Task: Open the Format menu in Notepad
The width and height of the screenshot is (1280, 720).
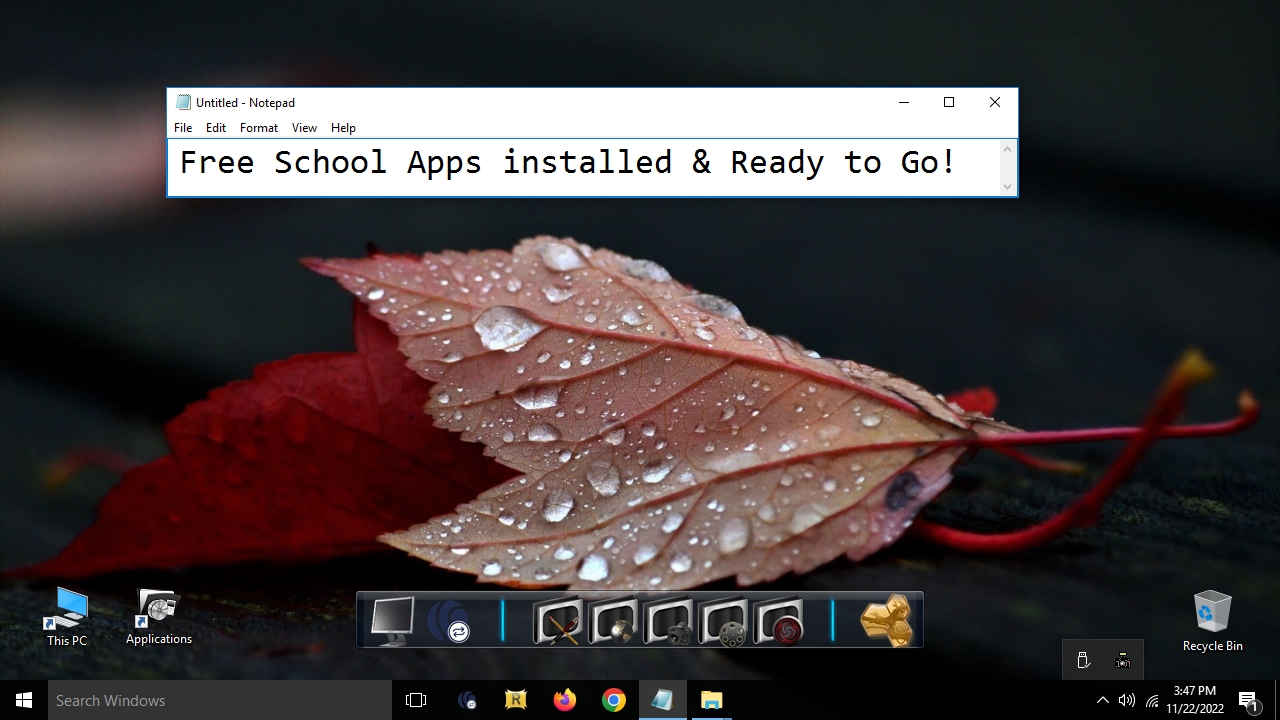Action: click(259, 128)
